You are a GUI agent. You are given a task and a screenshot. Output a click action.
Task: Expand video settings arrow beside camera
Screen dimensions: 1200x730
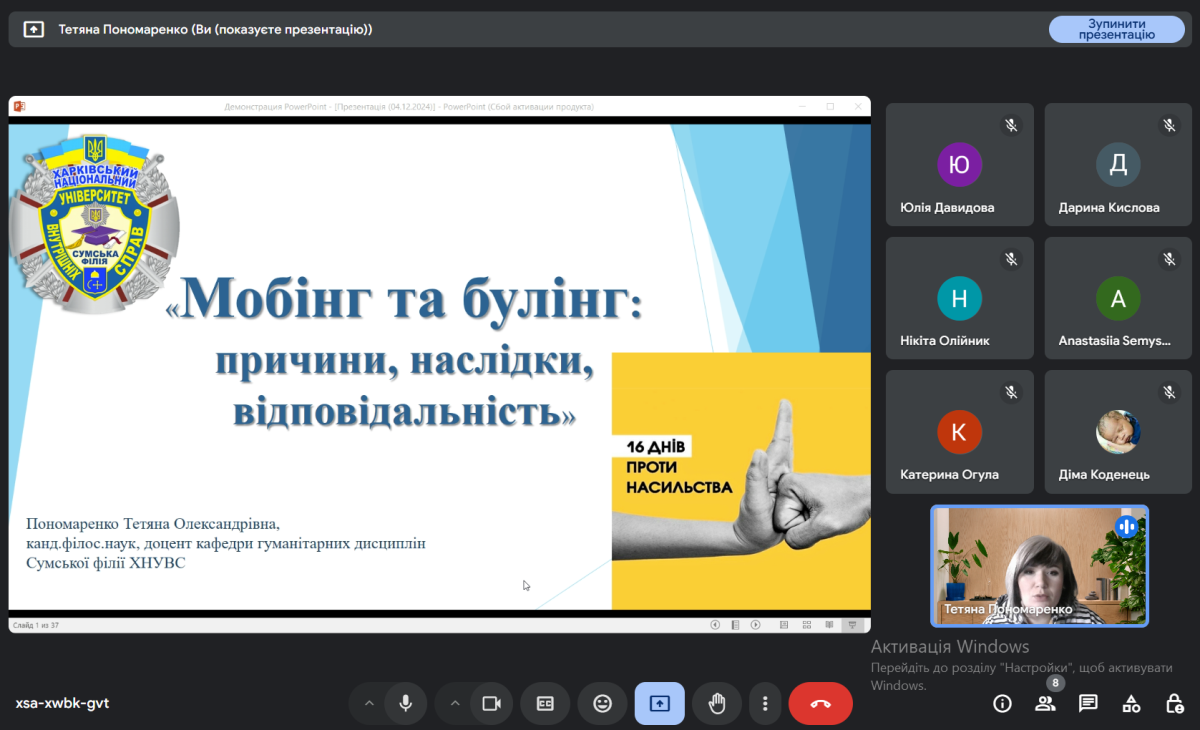tap(455, 703)
